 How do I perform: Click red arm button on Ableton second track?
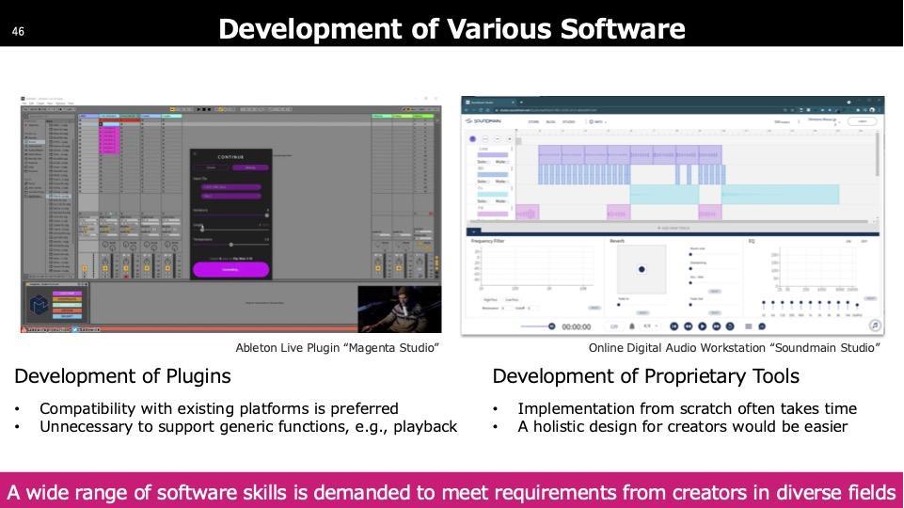click(126, 276)
